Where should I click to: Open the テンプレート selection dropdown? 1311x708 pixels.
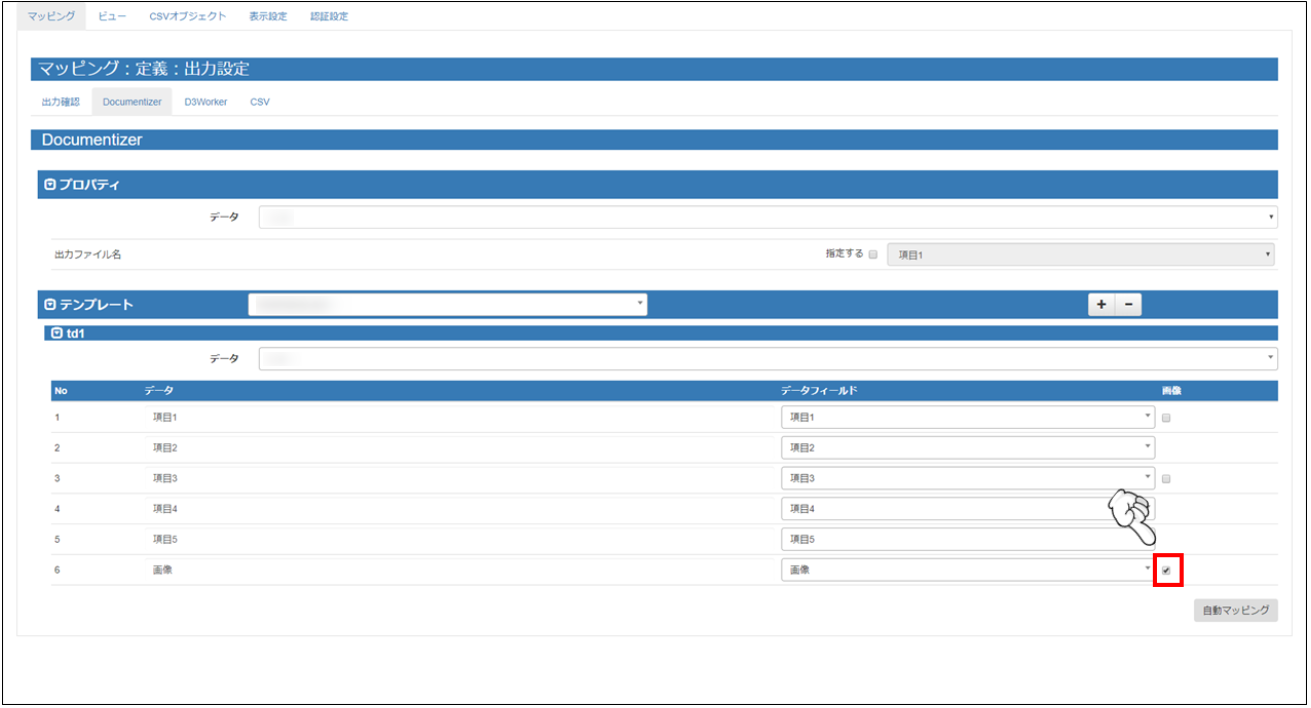[x=447, y=304]
